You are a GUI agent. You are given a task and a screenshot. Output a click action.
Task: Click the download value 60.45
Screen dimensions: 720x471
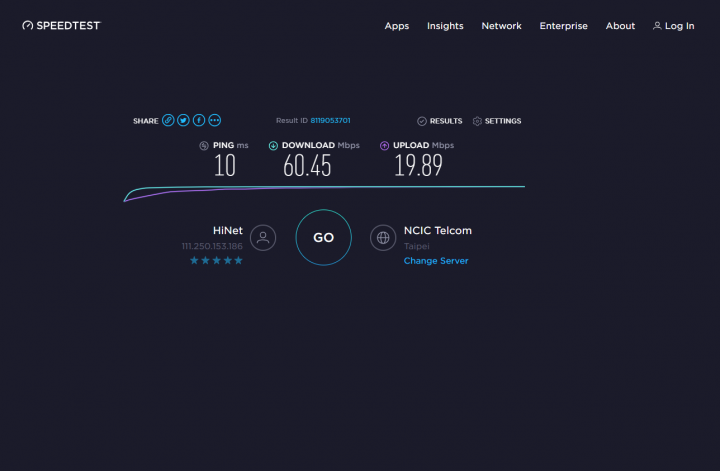[307, 166]
